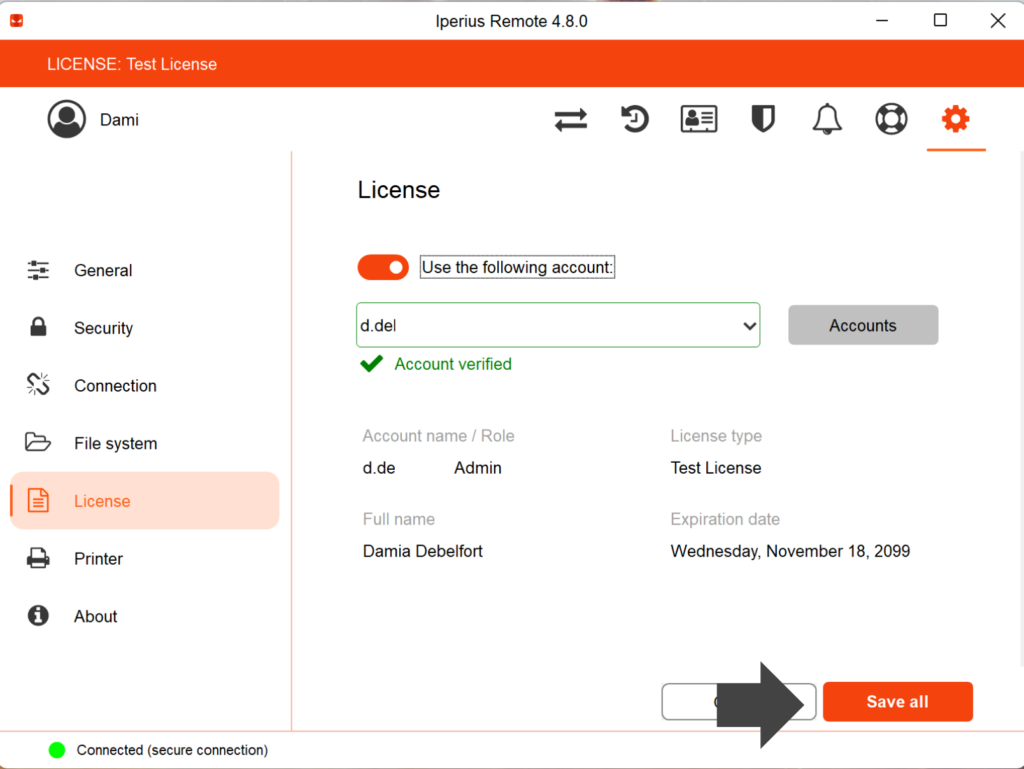Screen dimensions: 1024x769
Task: Click the 'License type' label
Action: tap(716, 435)
